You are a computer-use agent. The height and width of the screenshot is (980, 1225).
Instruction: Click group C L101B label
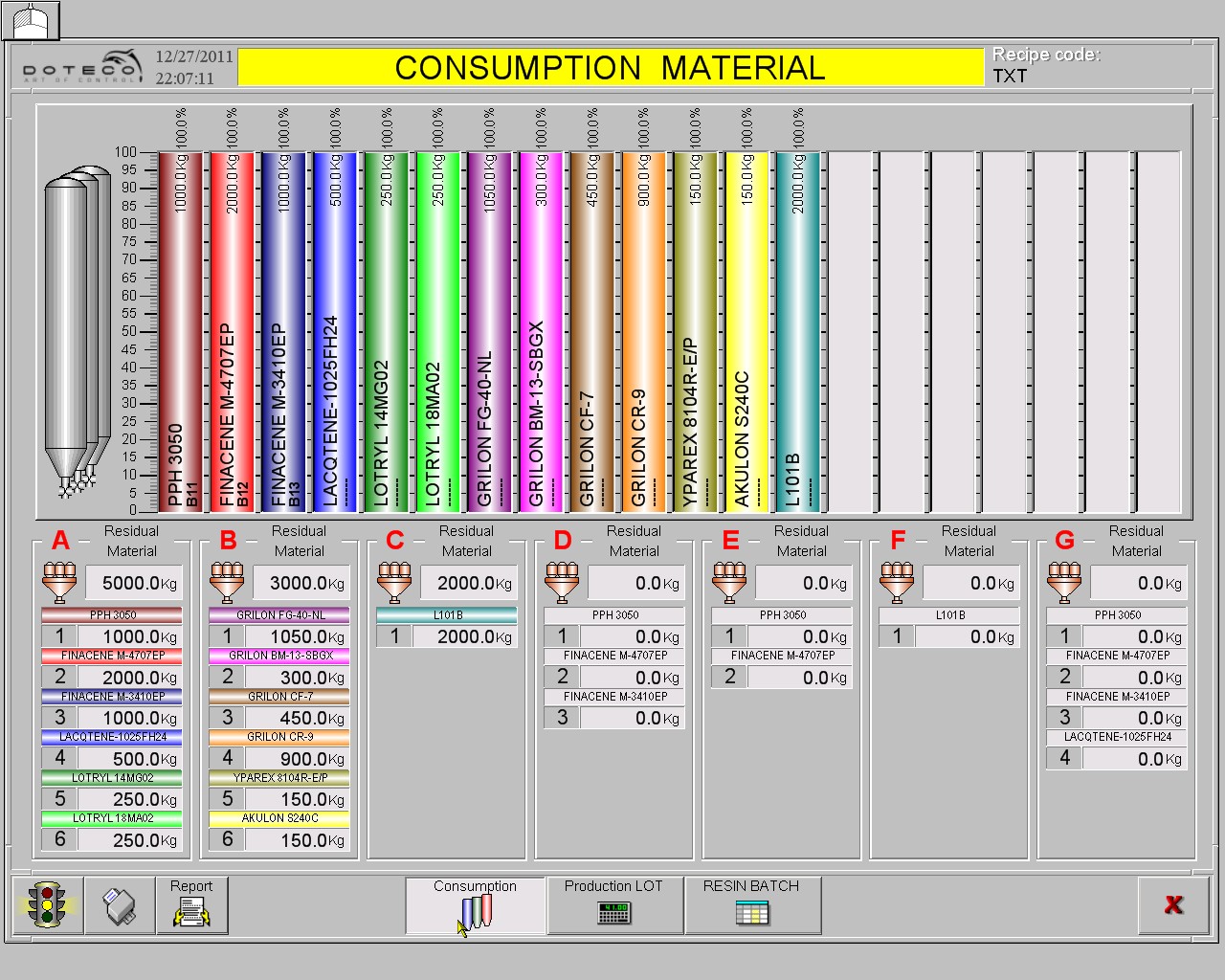click(x=447, y=615)
